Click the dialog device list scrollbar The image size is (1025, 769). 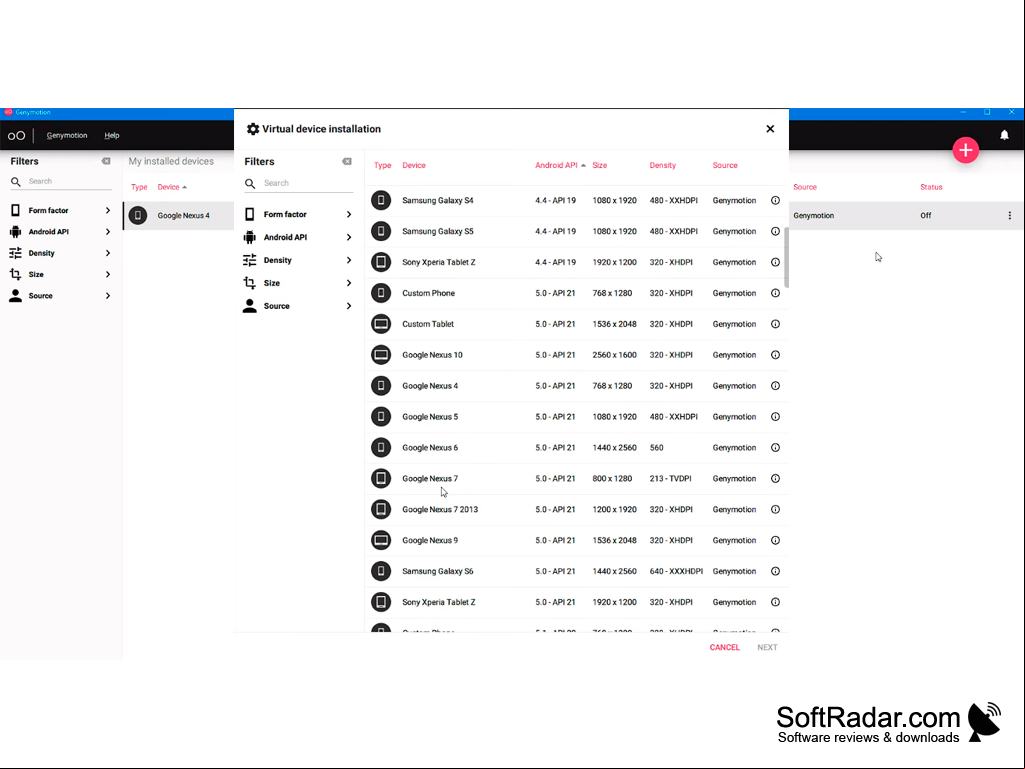click(x=786, y=257)
